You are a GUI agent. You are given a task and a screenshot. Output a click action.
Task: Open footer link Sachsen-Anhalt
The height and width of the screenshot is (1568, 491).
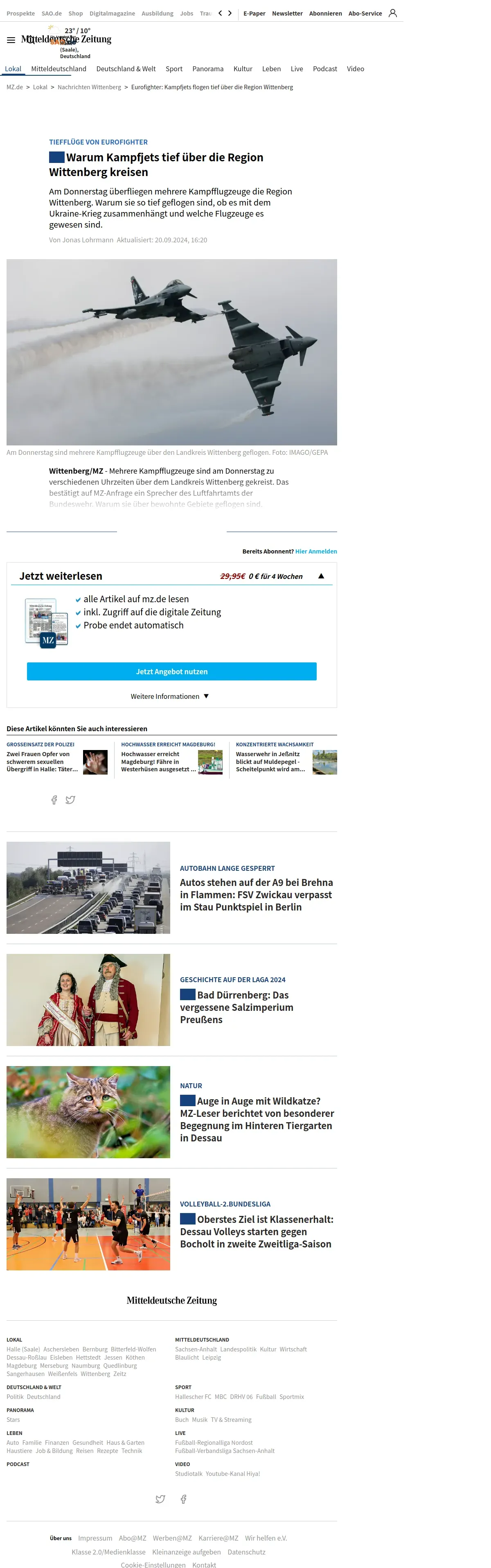[x=196, y=1349]
